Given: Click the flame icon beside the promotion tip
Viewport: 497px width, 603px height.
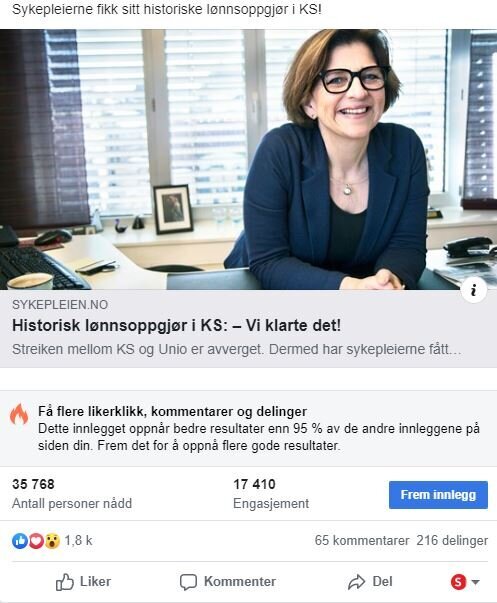Looking at the screenshot, I should tap(19, 414).
